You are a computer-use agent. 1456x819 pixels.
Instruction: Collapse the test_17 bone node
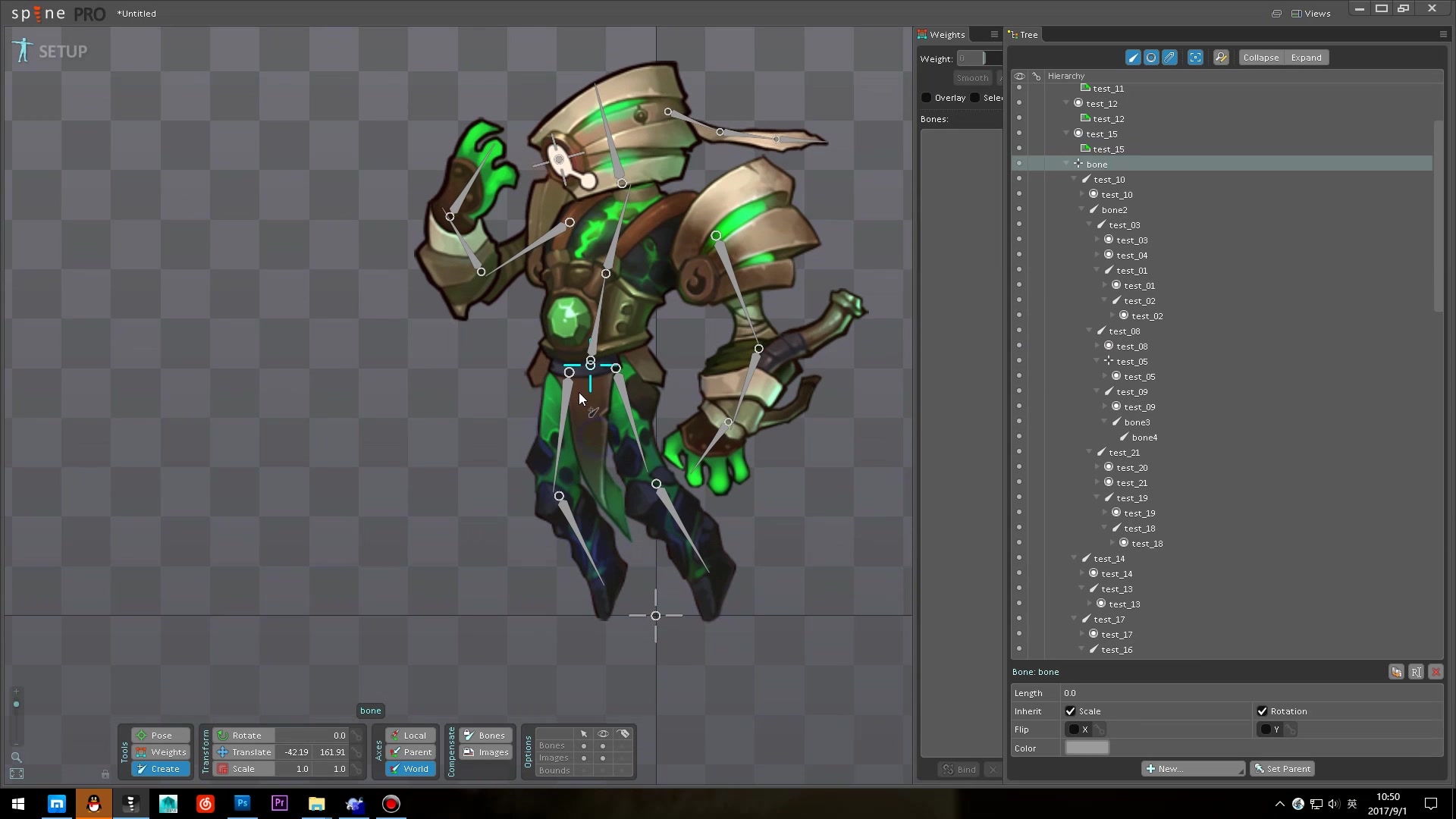click(x=1075, y=619)
